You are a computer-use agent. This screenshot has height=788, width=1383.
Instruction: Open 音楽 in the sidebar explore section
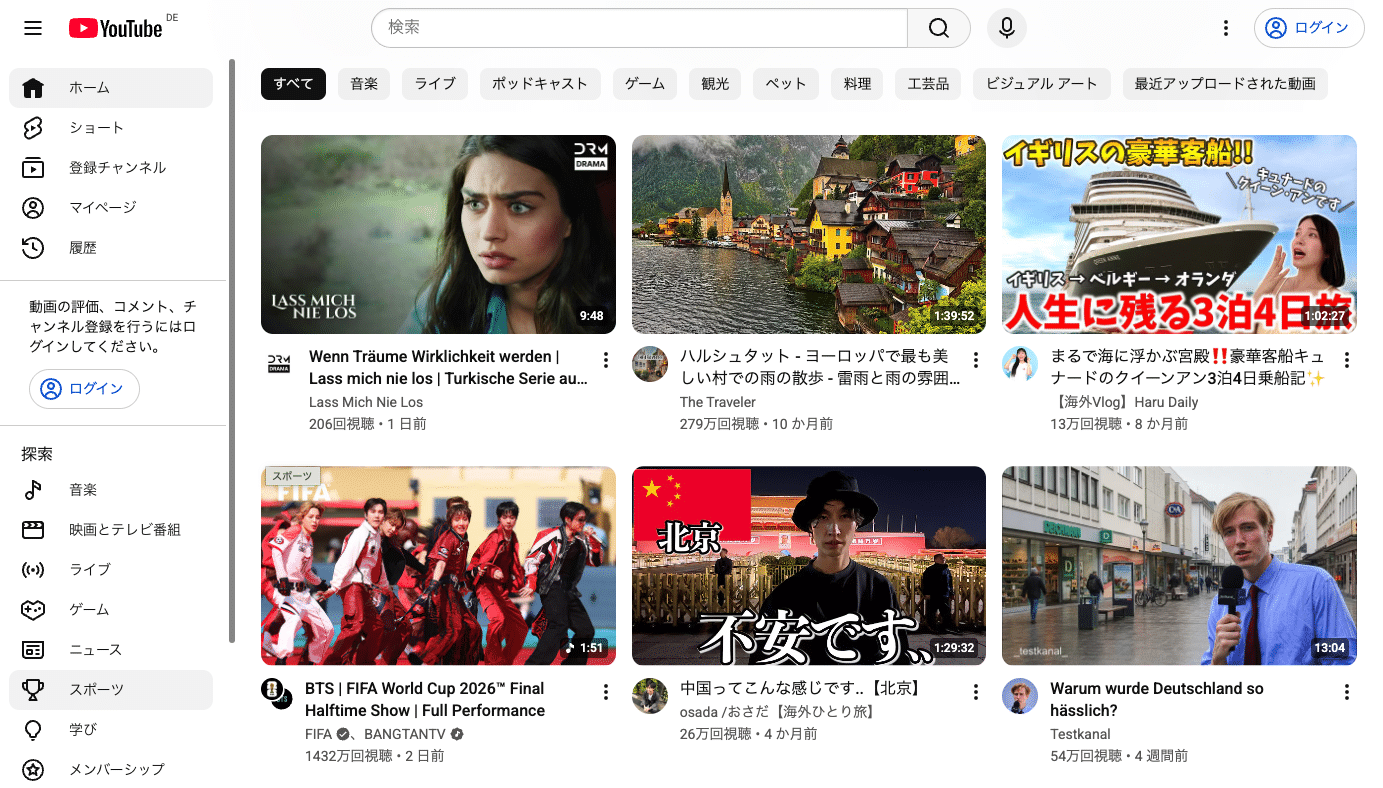point(111,490)
